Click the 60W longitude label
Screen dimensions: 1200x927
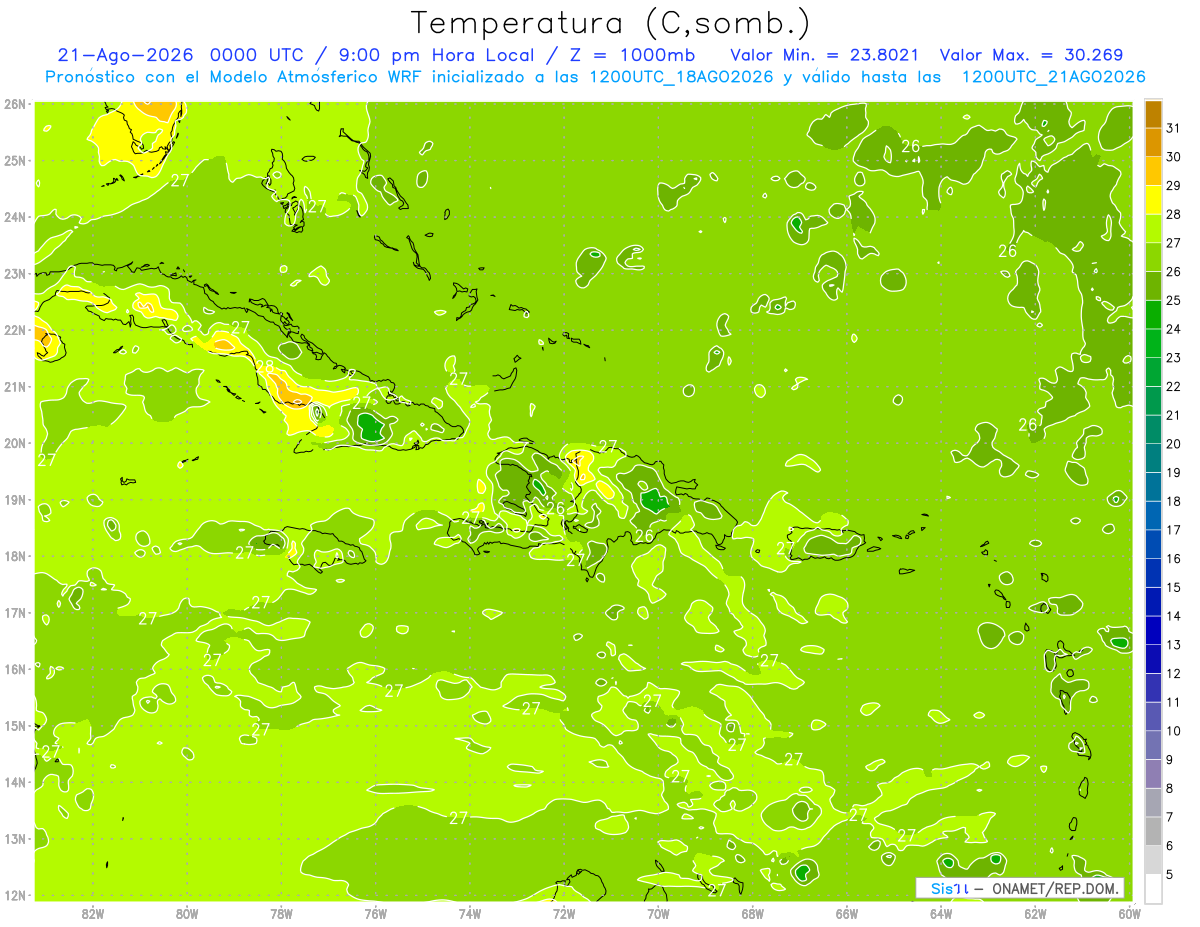click(x=1130, y=913)
